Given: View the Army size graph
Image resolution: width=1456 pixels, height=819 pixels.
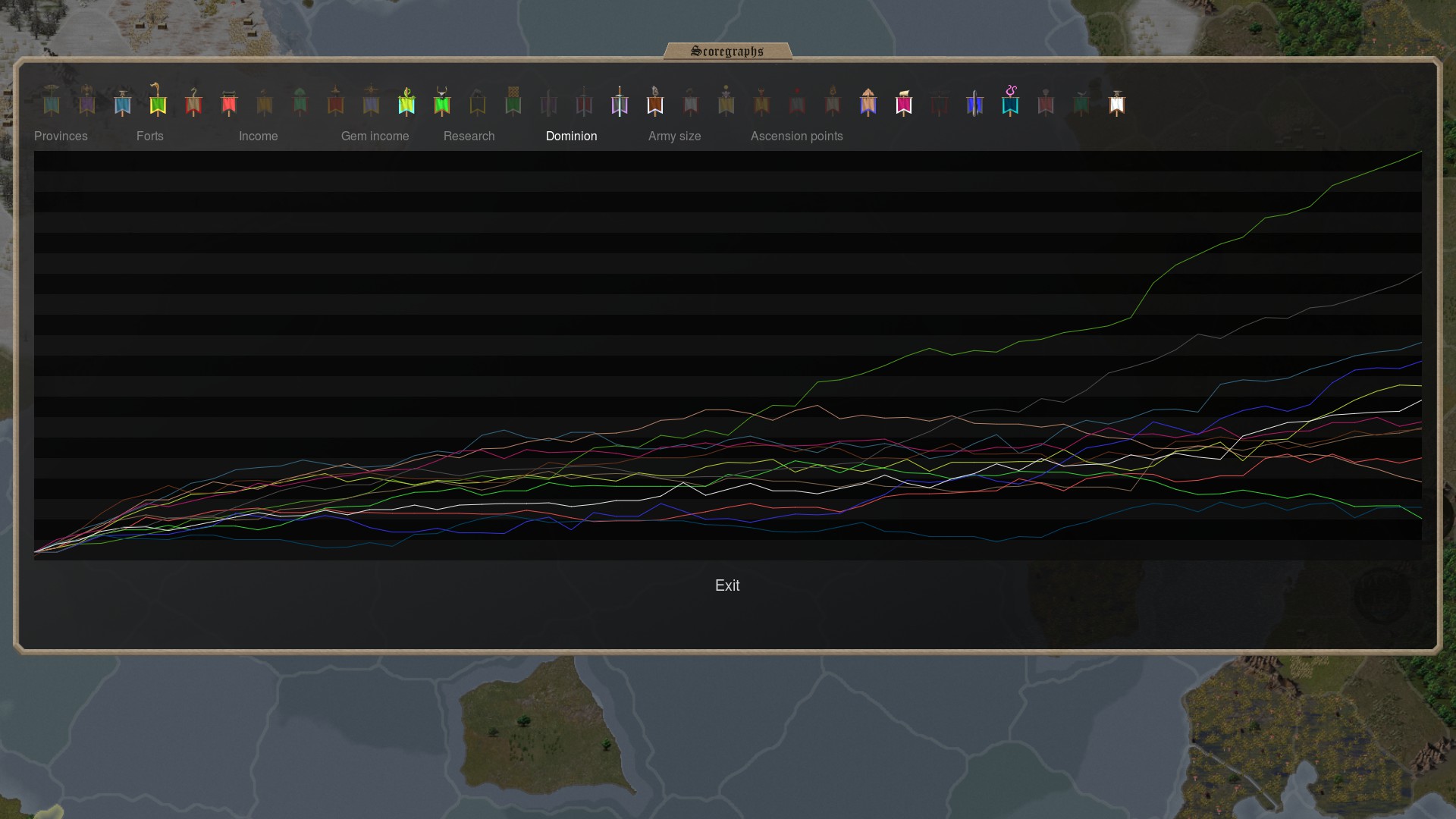Looking at the screenshot, I should pos(675,136).
